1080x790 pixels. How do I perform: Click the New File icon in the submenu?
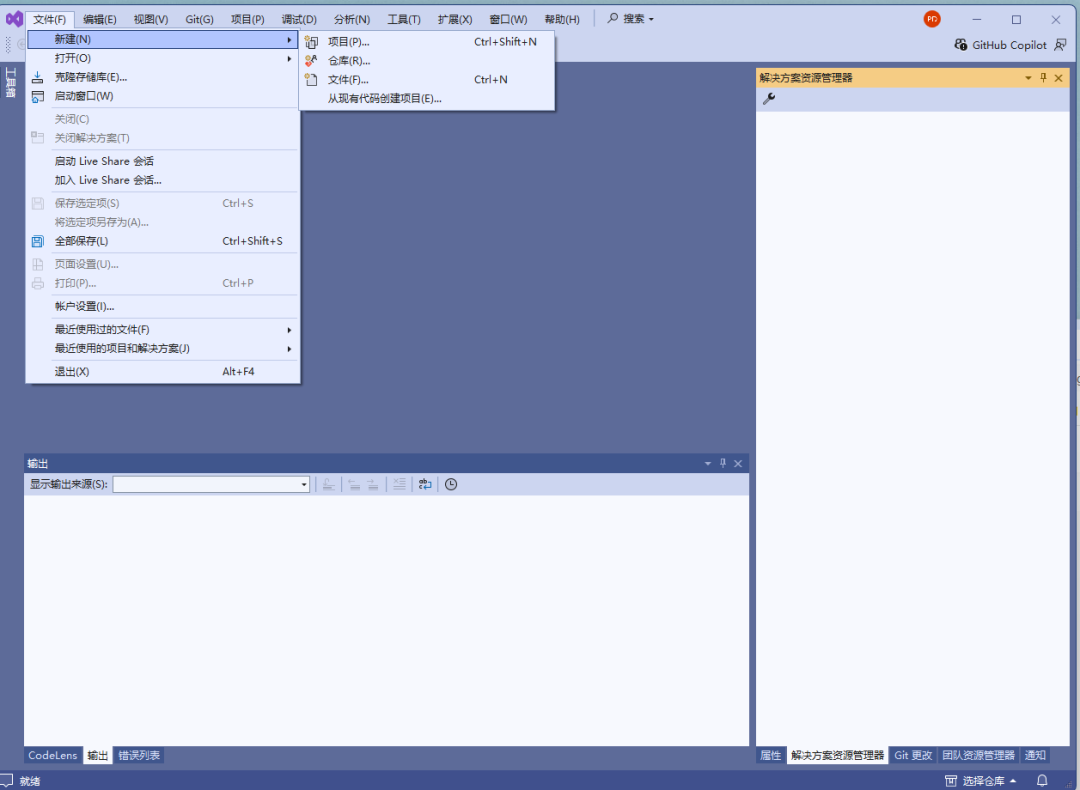[311, 79]
